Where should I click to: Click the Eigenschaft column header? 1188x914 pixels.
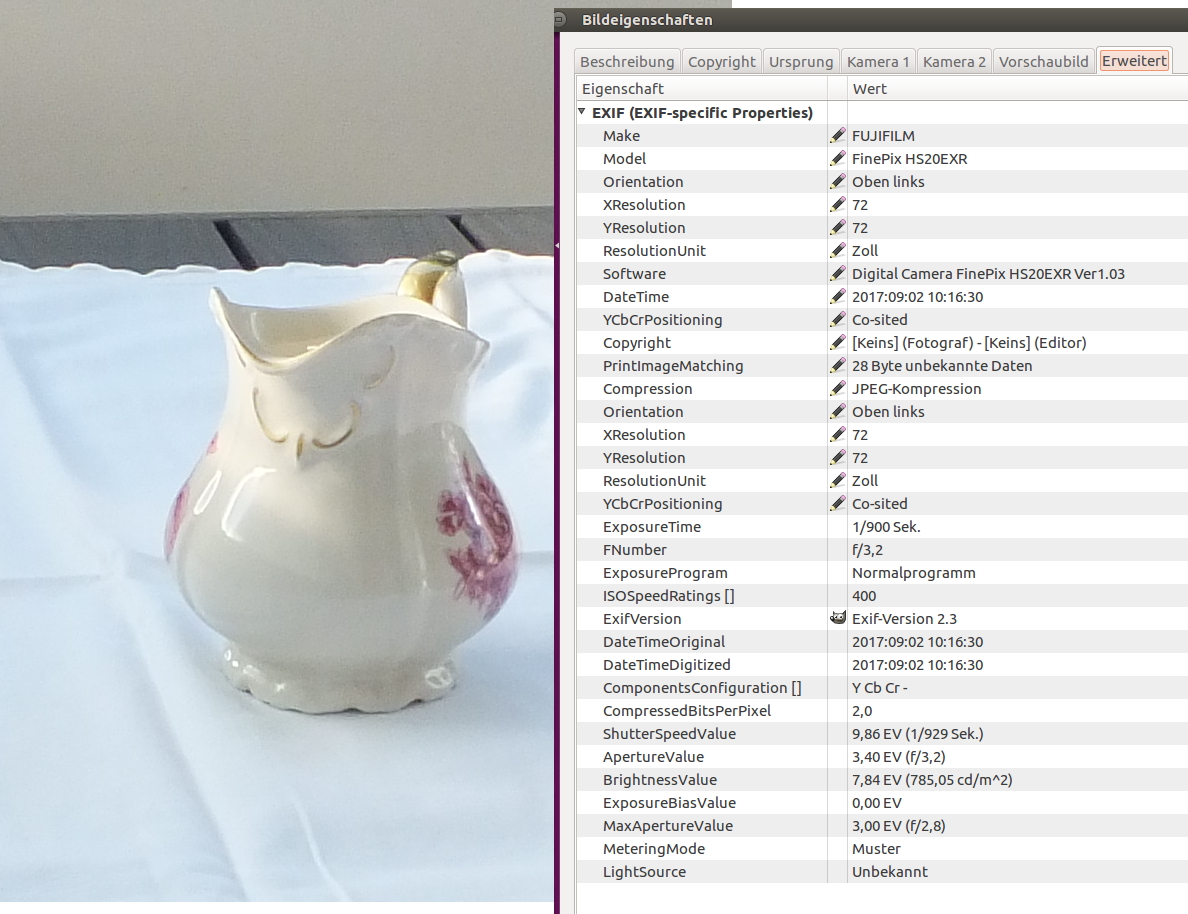pyautogui.click(x=702, y=89)
